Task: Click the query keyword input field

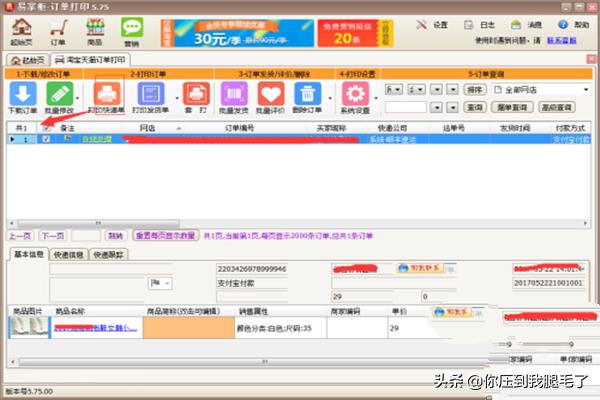Action: click(x=406, y=107)
